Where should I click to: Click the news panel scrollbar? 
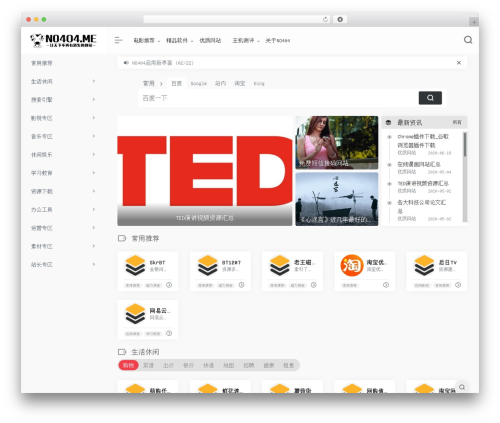465,144
